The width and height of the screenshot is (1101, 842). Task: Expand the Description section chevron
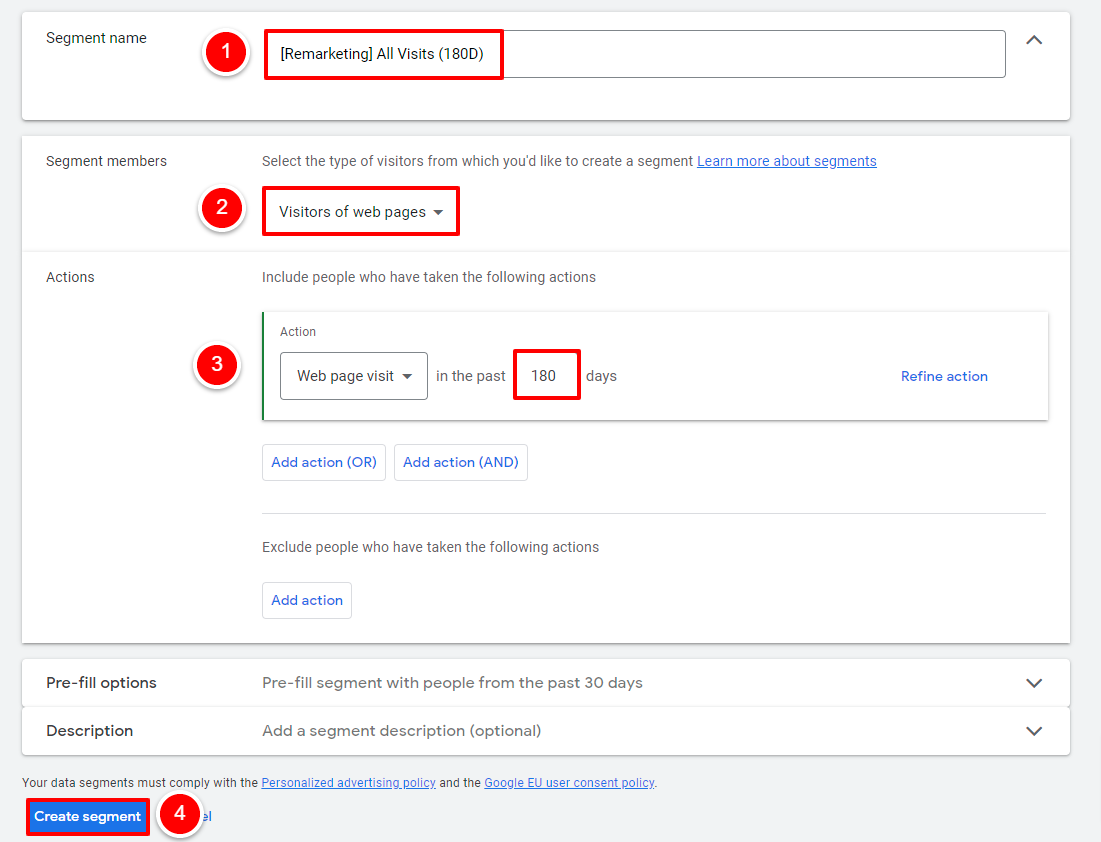pos(1034,731)
